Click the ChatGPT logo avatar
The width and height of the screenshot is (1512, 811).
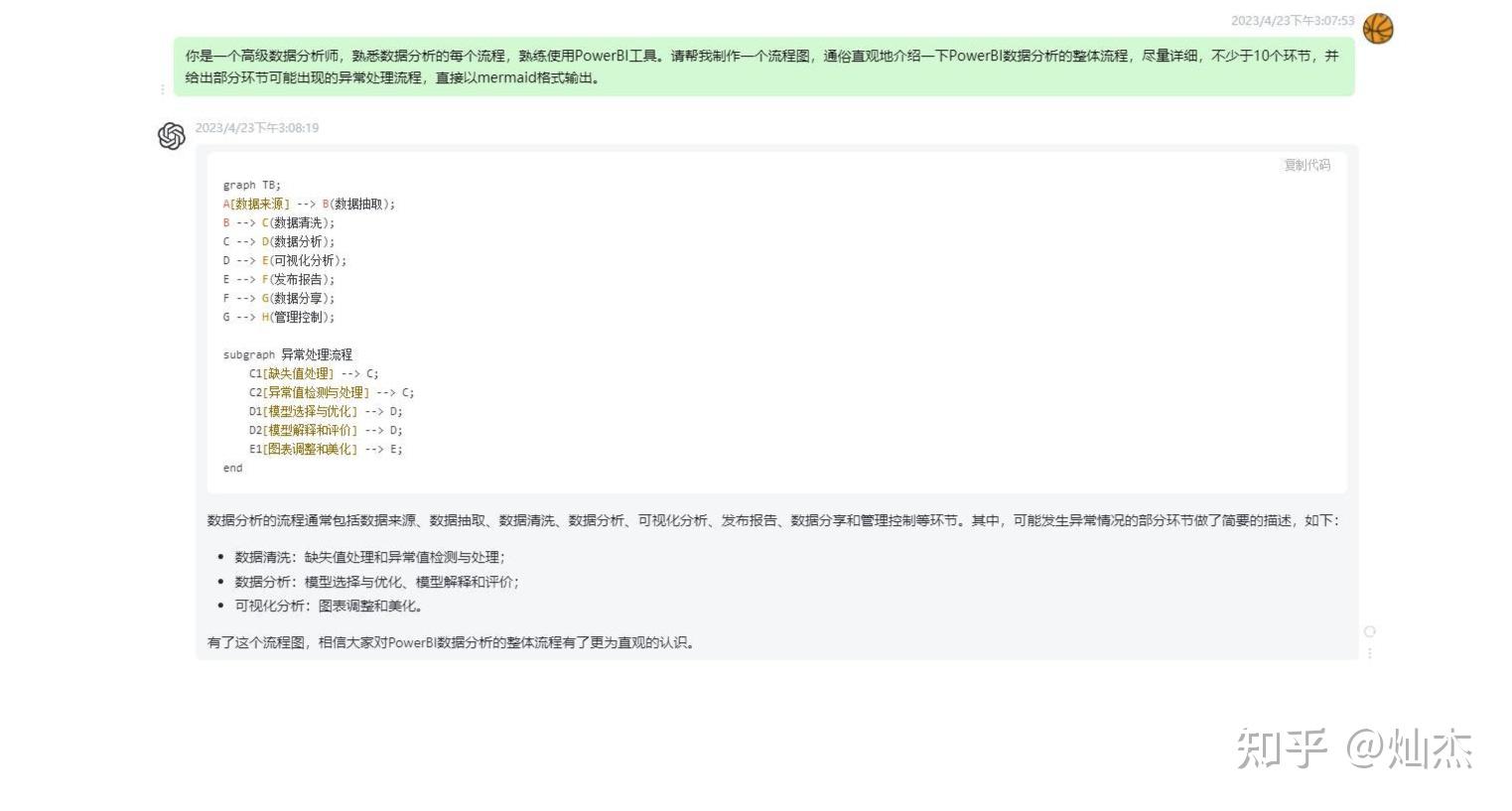[x=172, y=136]
